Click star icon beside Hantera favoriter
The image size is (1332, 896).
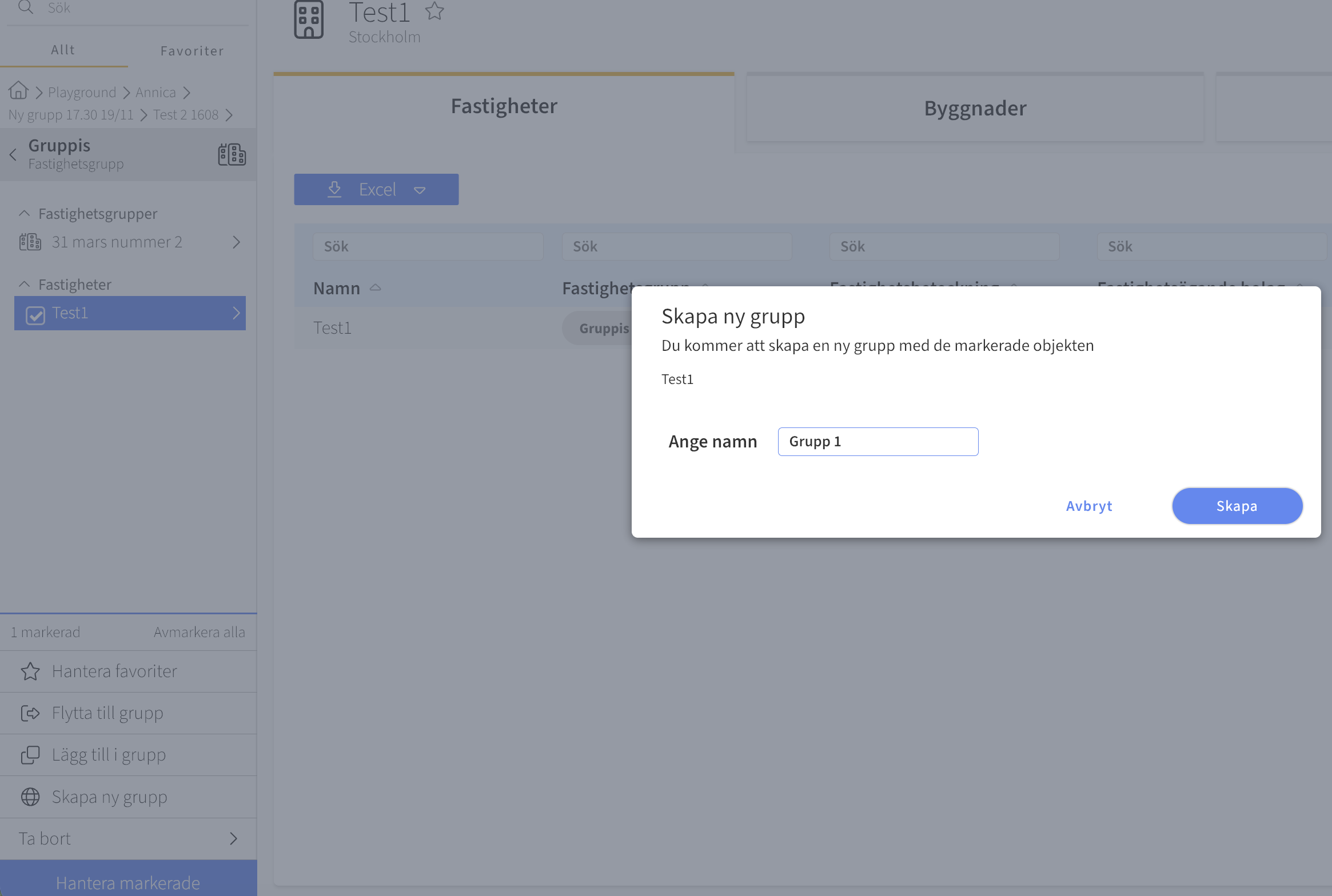[x=30, y=671]
